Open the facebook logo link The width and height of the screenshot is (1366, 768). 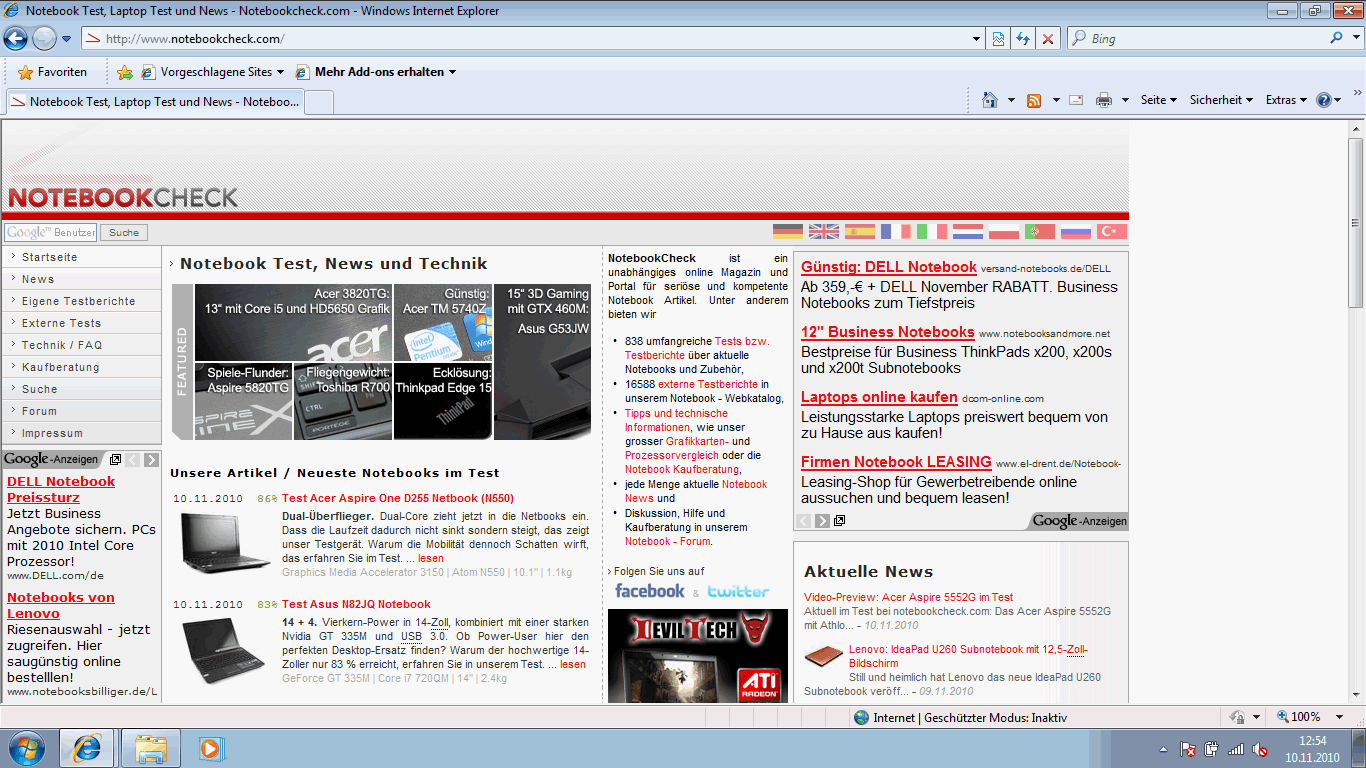point(650,591)
